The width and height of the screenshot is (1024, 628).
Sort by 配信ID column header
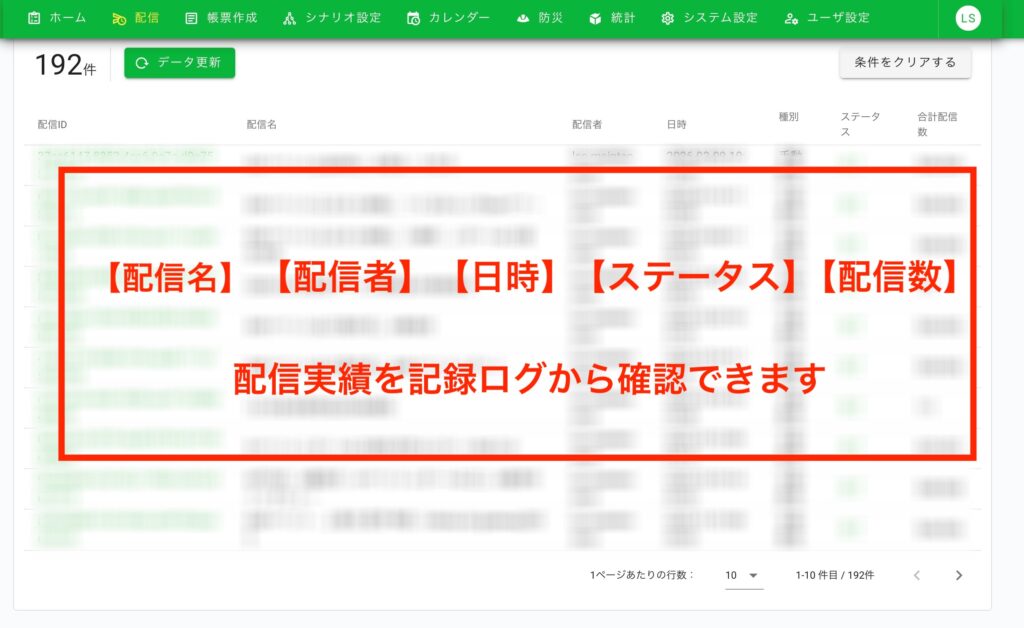[52, 125]
